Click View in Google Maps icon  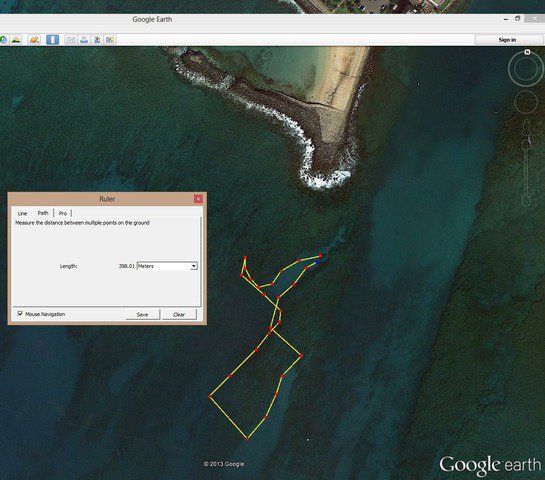[110, 40]
